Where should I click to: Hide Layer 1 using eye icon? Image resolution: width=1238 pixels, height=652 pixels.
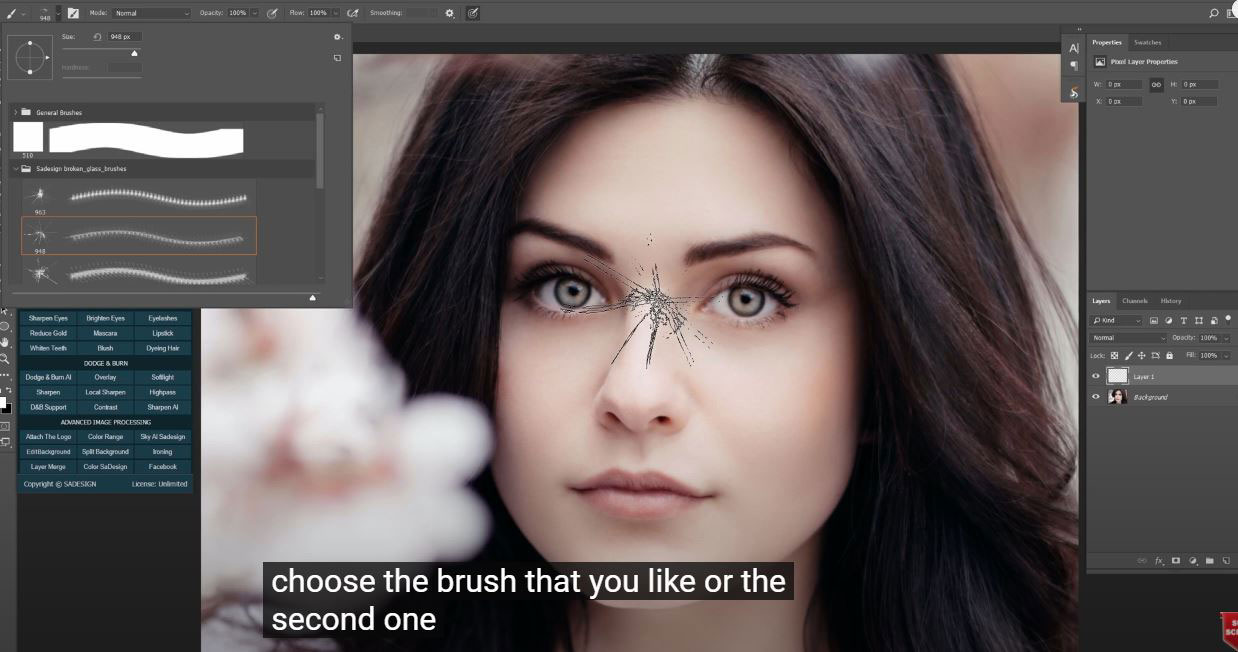(1096, 377)
